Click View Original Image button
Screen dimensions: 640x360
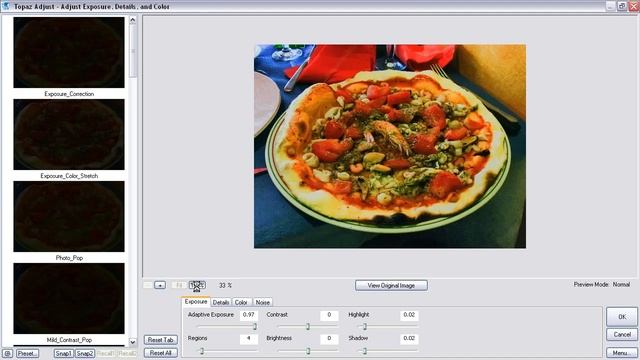tap(391, 285)
